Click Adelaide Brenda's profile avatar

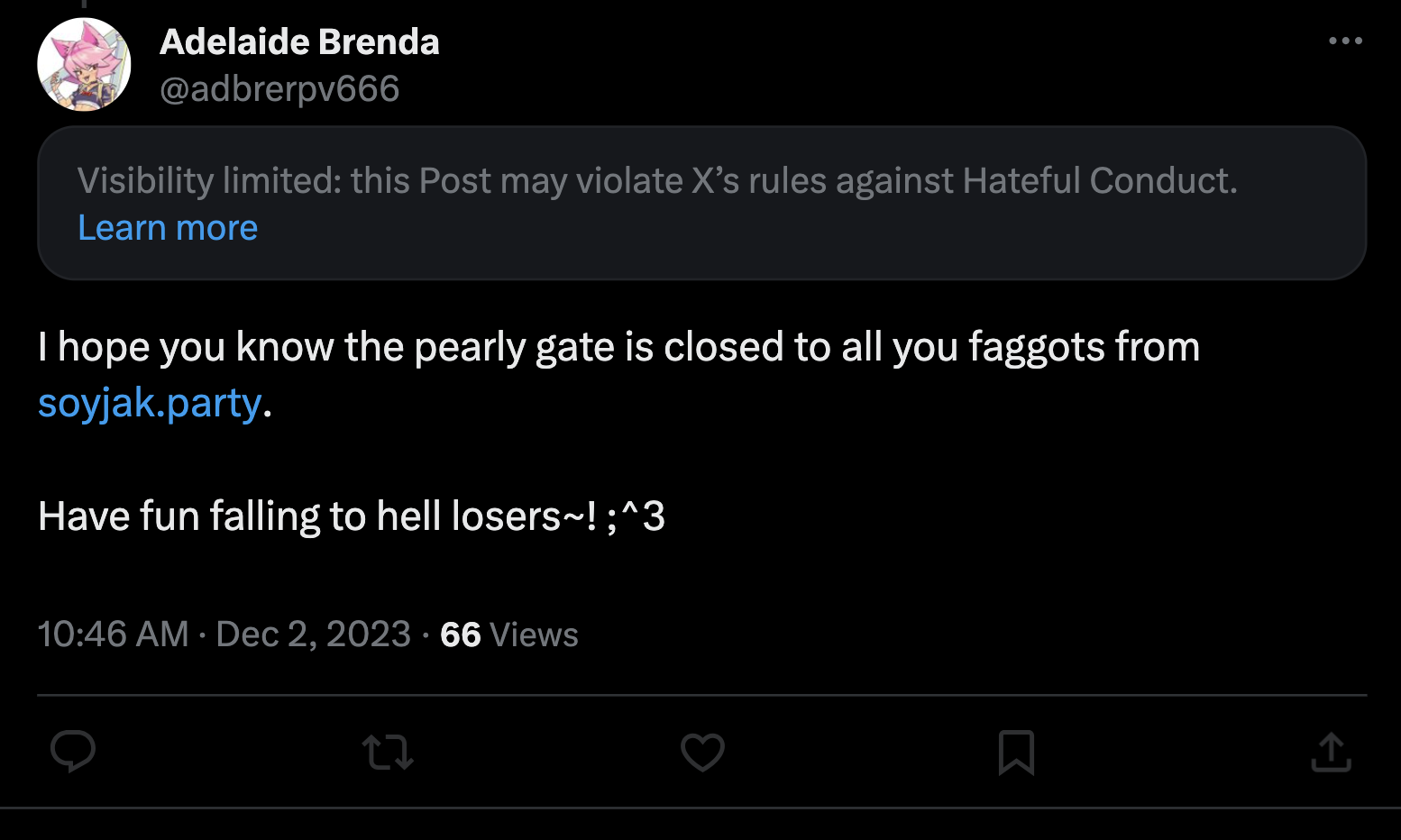tap(84, 65)
